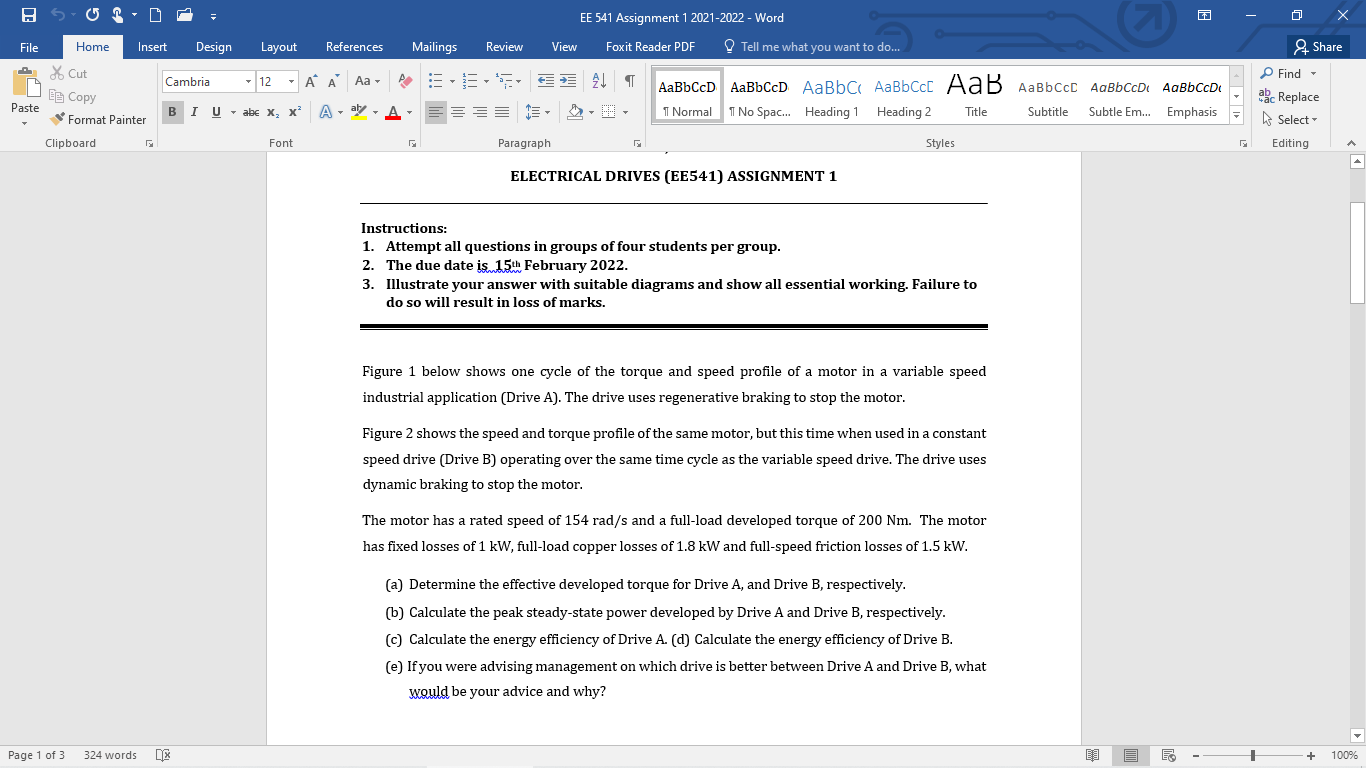Open the References tab
1366x768 pixels.
pos(354,47)
